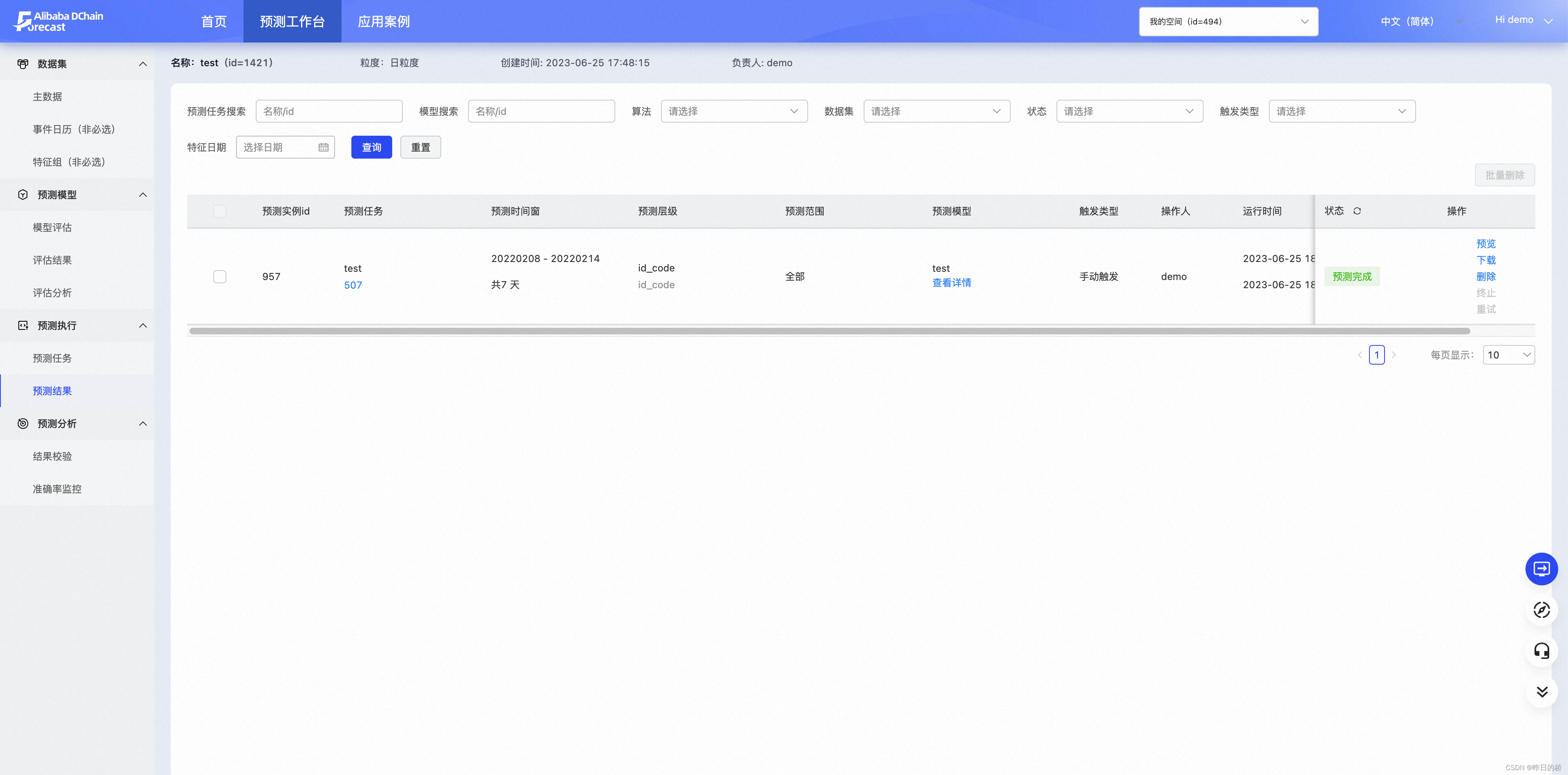Open the 数据集 filter dropdown
This screenshot has height=775, width=1568.
click(x=937, y=112)
